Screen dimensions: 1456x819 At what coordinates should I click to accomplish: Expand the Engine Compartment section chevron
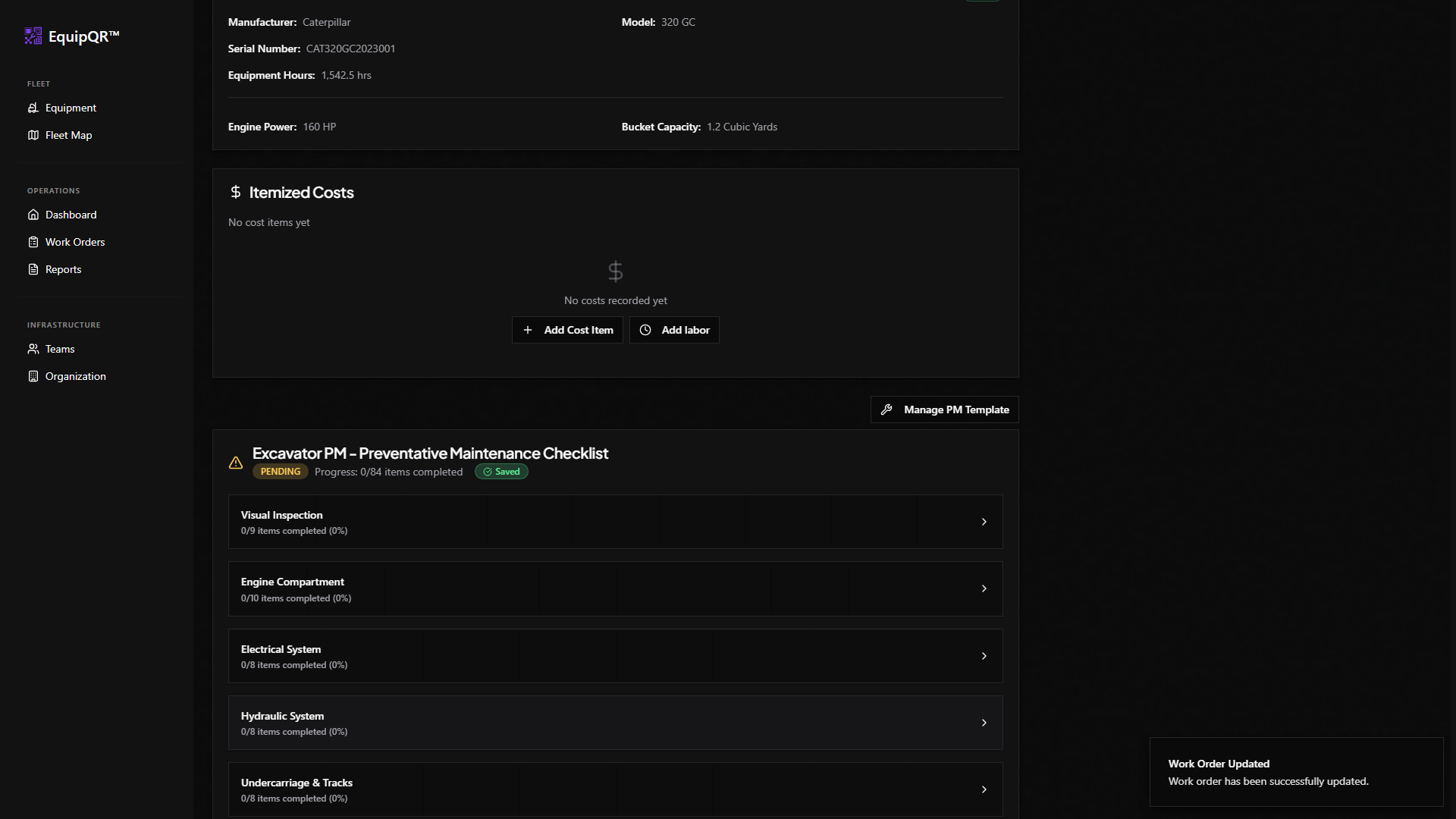tap(984, 588)
